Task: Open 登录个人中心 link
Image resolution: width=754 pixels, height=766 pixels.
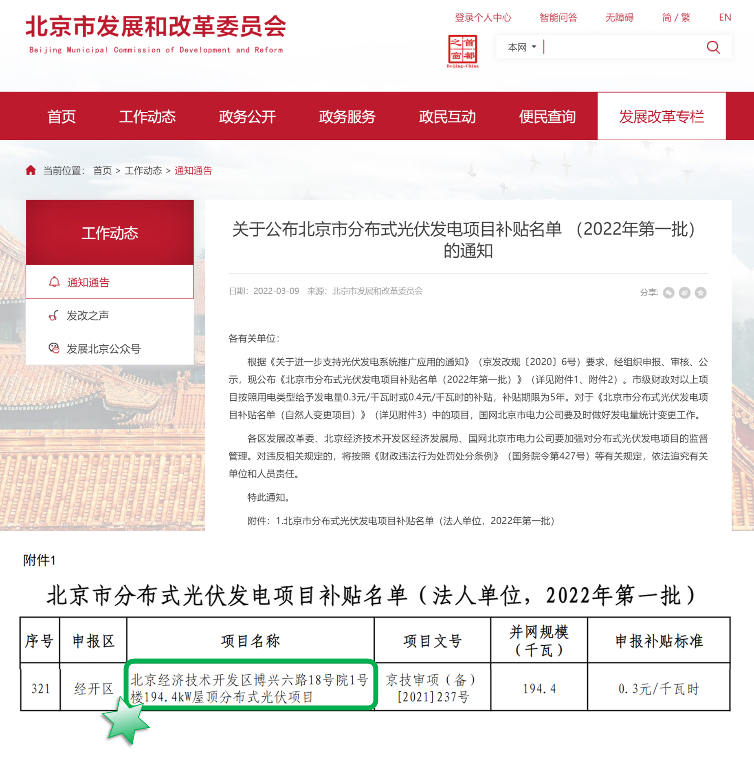Action: (x=482, y=18)
